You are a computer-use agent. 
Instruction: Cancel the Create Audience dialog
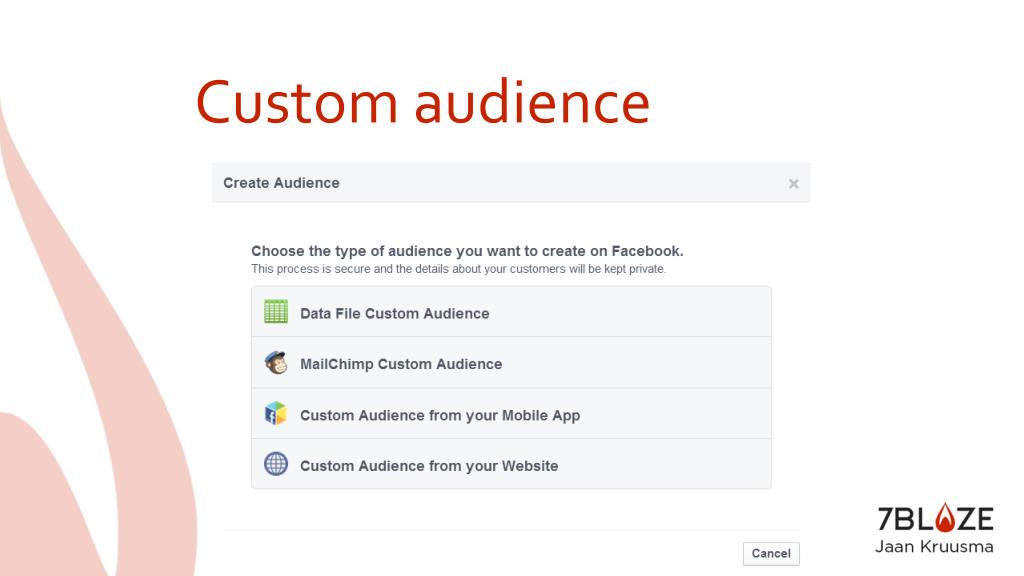coord(771,553)
